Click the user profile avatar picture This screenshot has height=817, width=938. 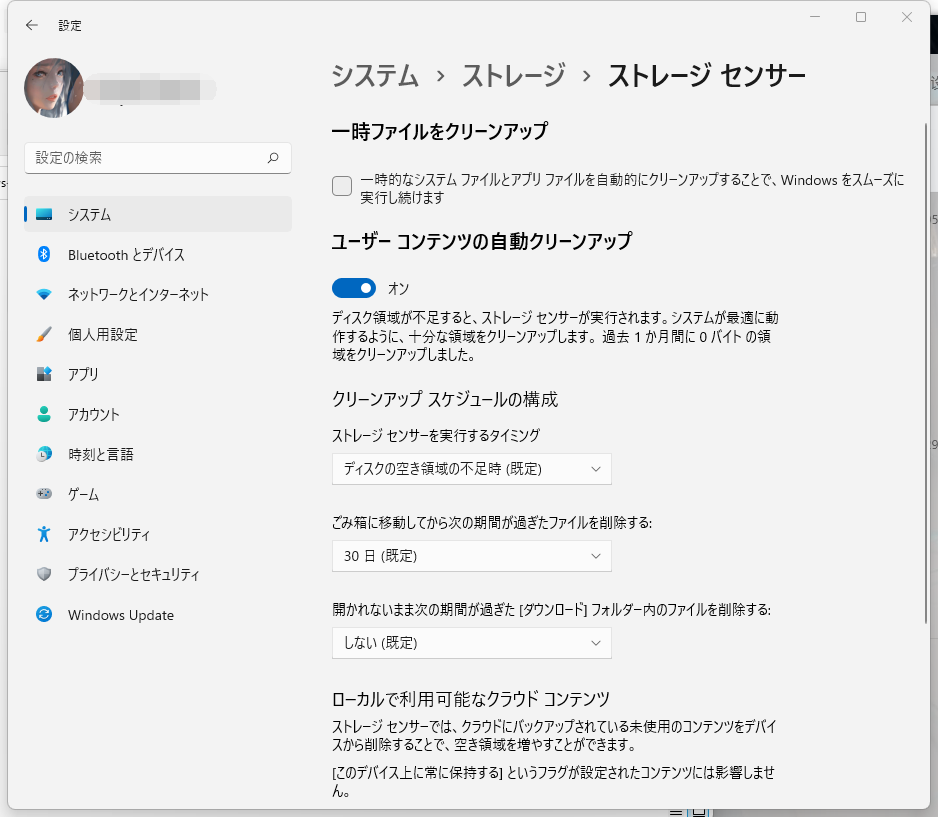54,88
